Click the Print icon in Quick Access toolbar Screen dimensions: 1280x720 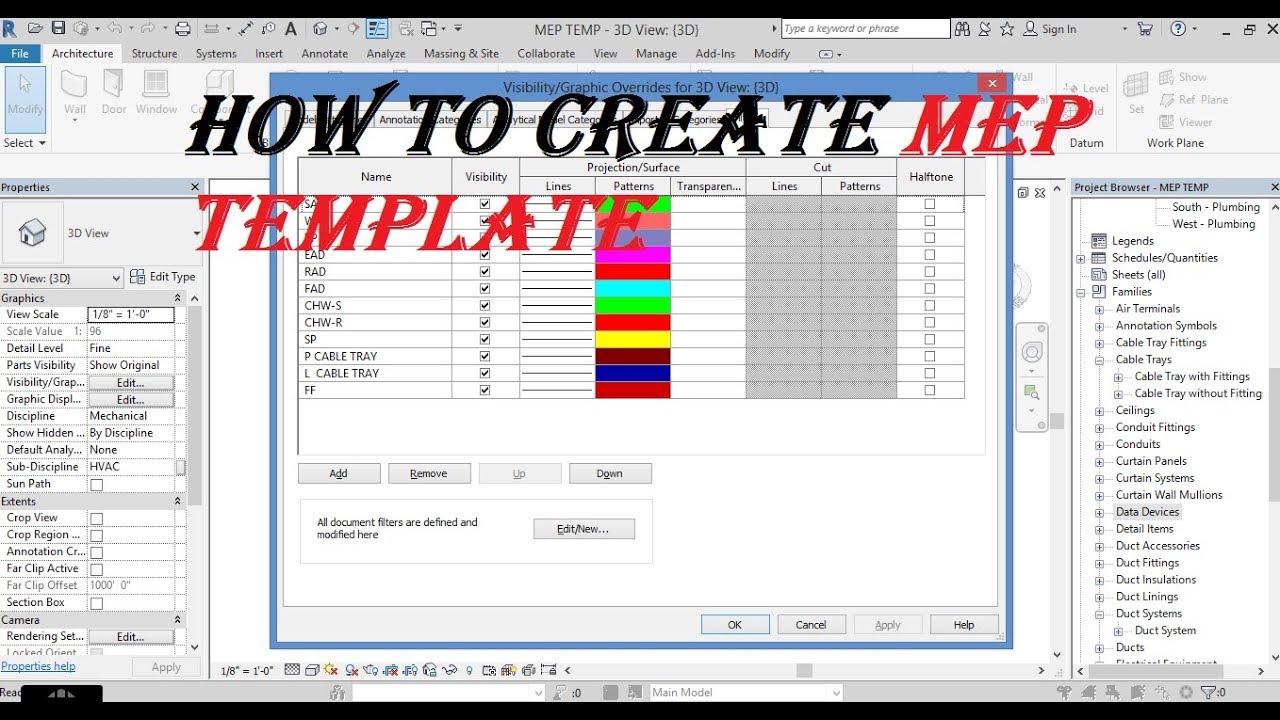[x=182, y=28]
